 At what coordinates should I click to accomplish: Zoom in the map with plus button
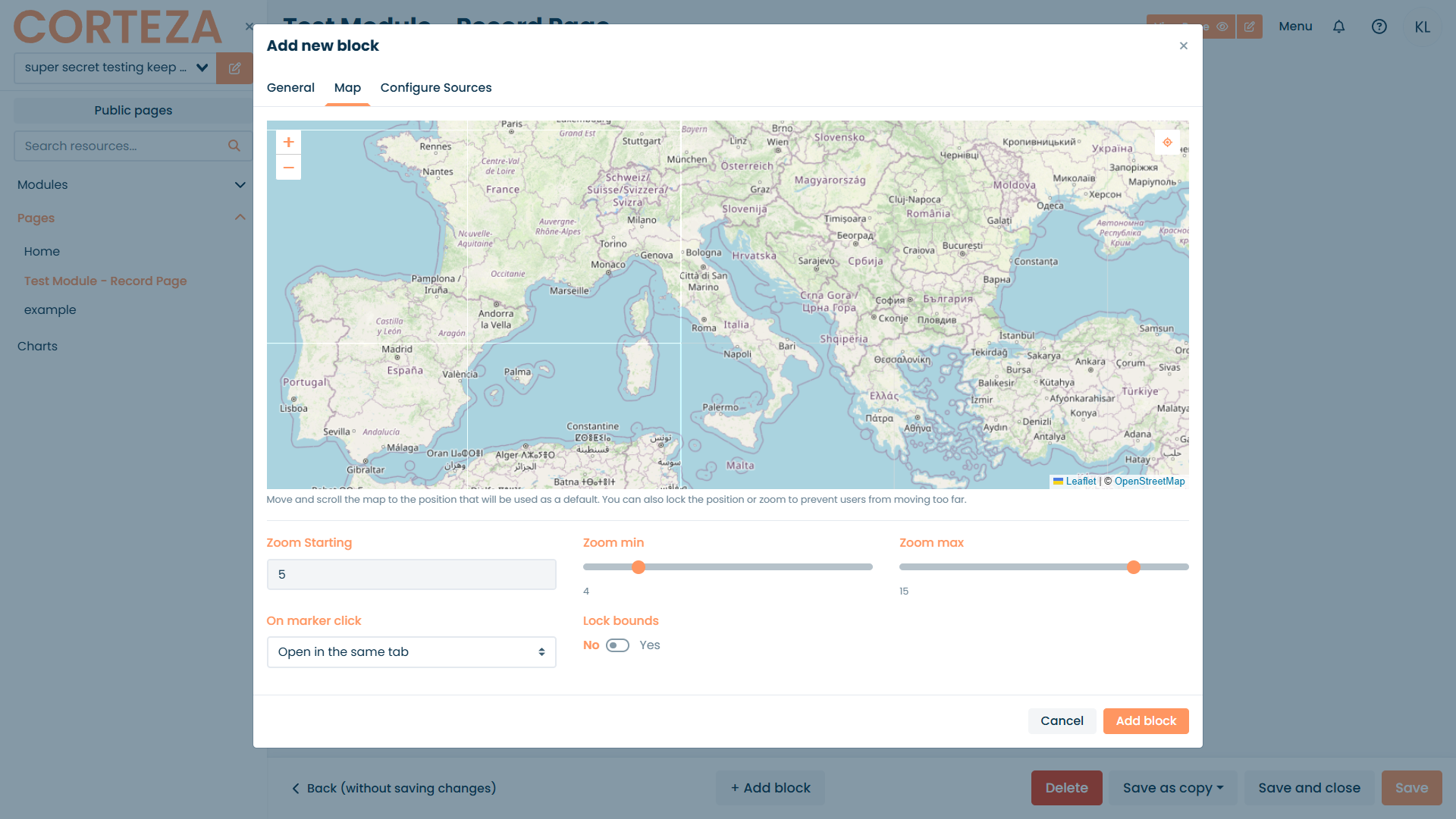tap(288, 143)
